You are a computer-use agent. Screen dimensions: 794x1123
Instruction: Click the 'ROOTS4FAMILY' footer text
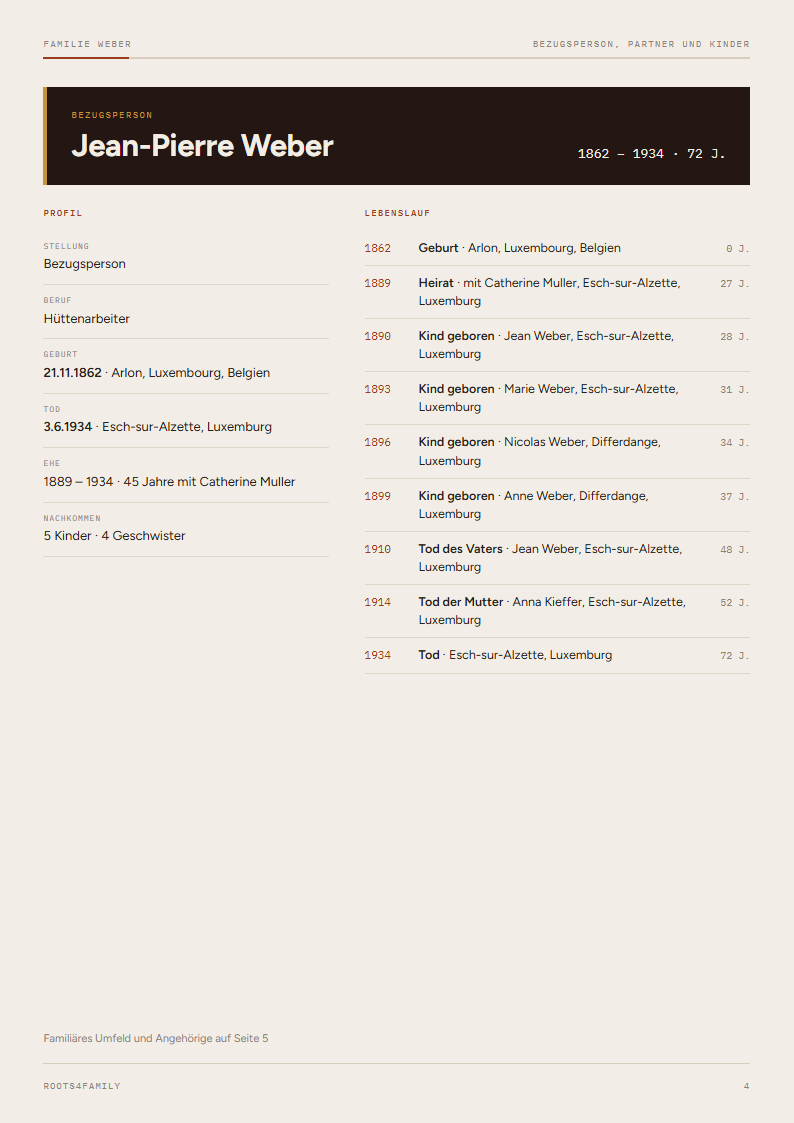[x=82, y=1086]
